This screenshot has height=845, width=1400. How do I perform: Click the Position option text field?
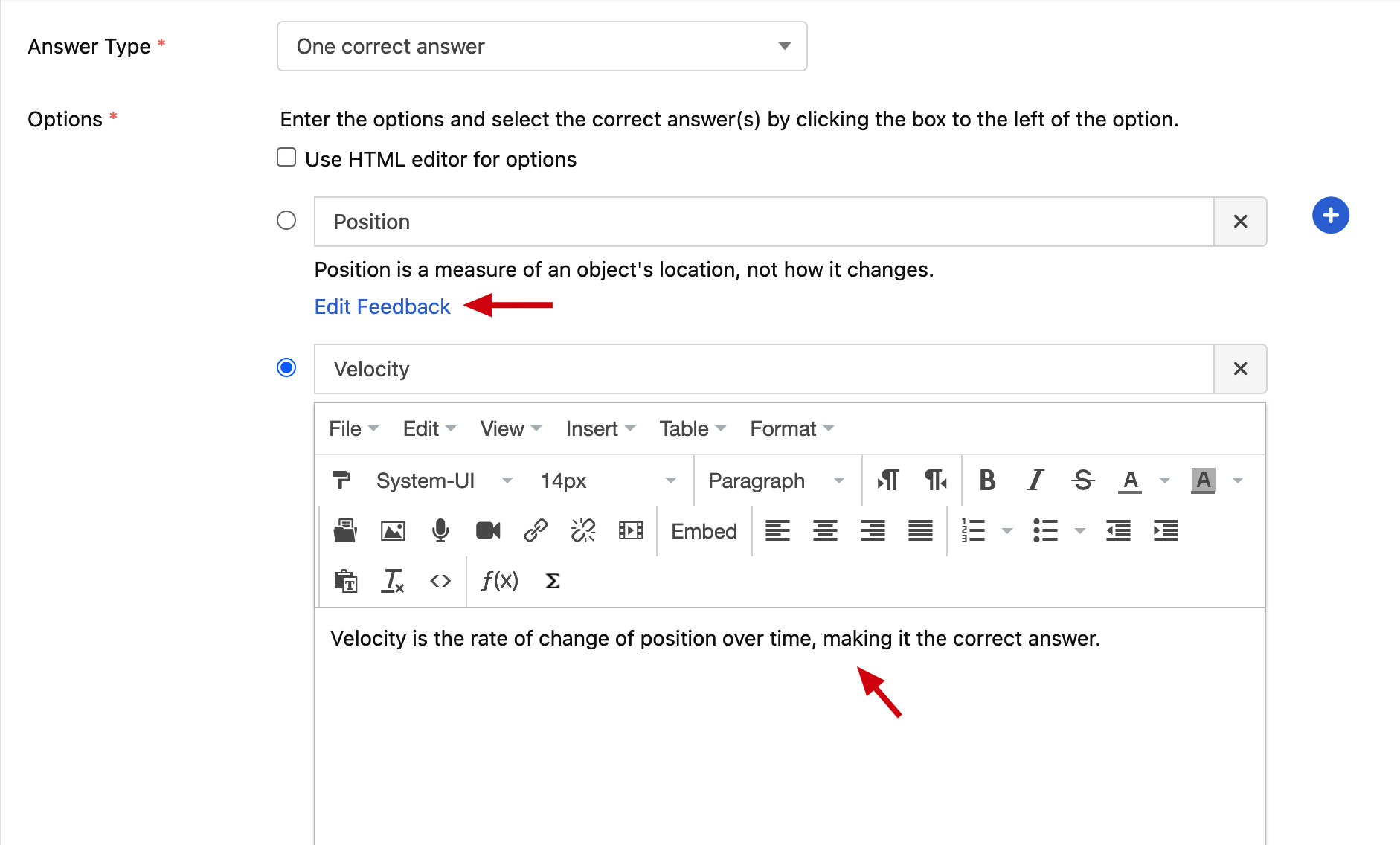click(x=764, y=222)
